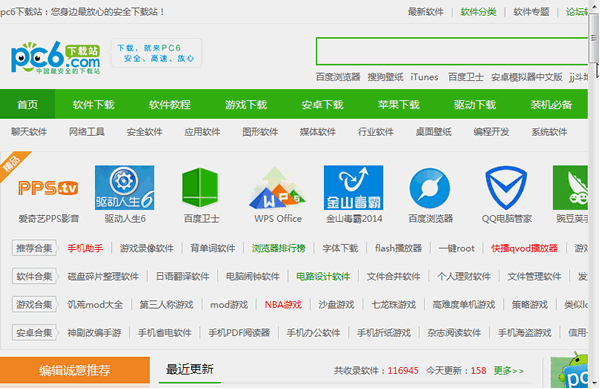Open the 游戏录像软件 link

[x=147, y=248]
